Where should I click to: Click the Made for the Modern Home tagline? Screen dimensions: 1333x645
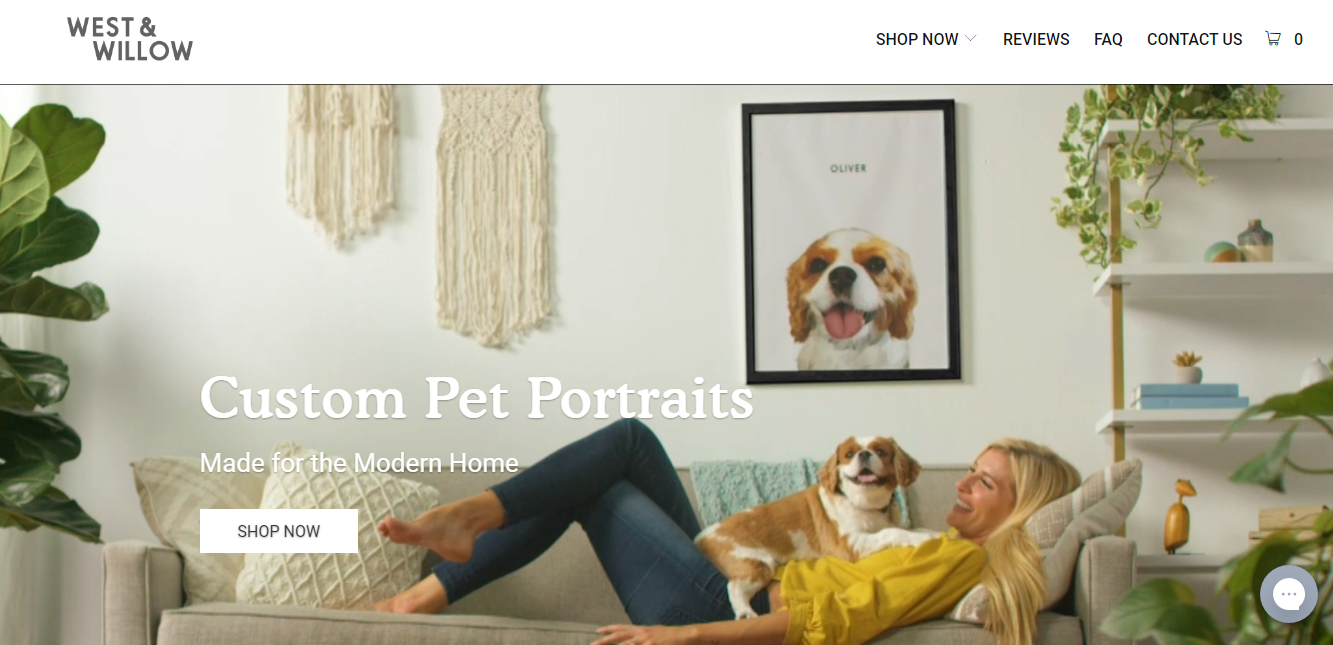coord(359,463)
